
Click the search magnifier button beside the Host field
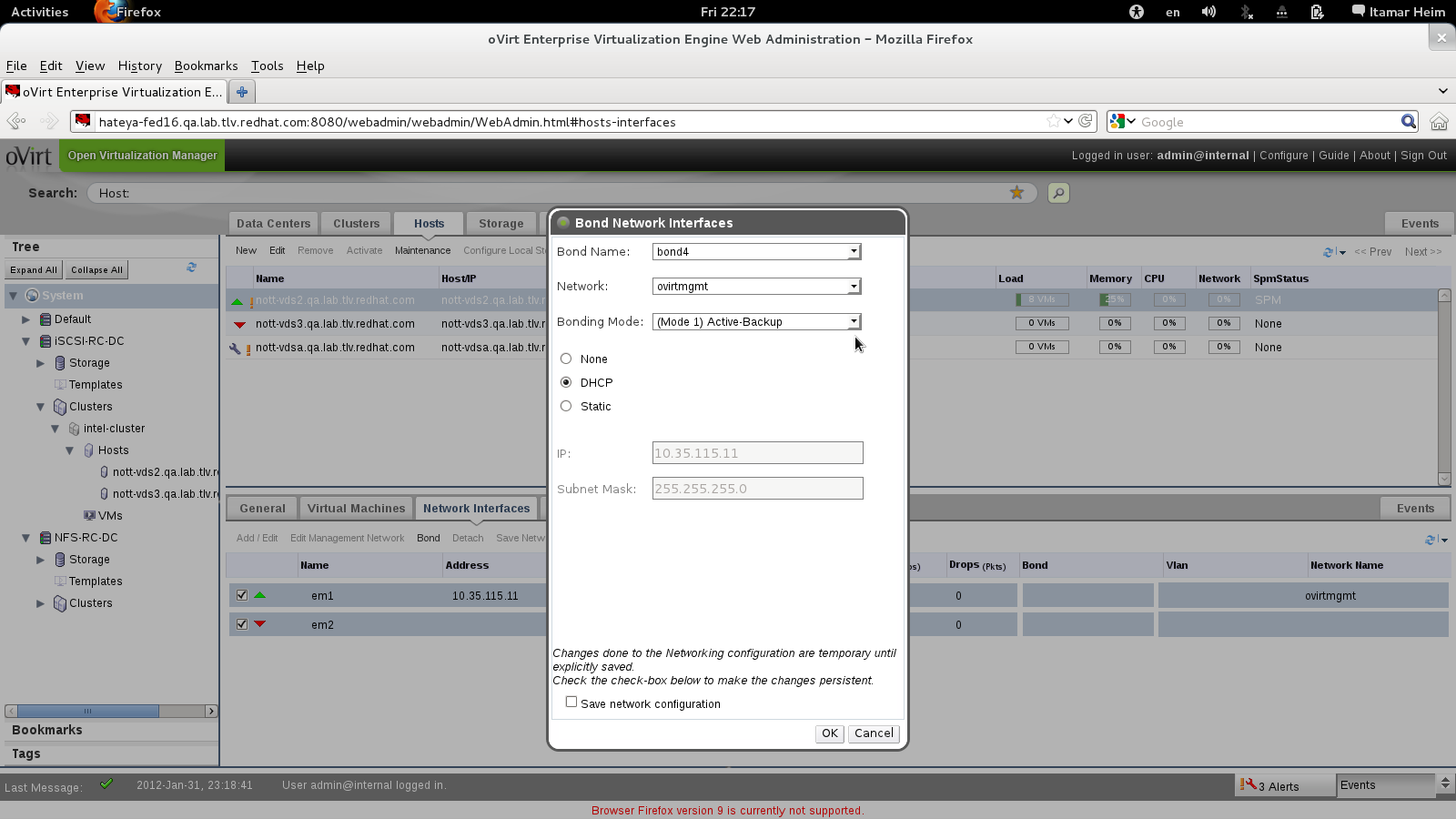click(1058, 193)
